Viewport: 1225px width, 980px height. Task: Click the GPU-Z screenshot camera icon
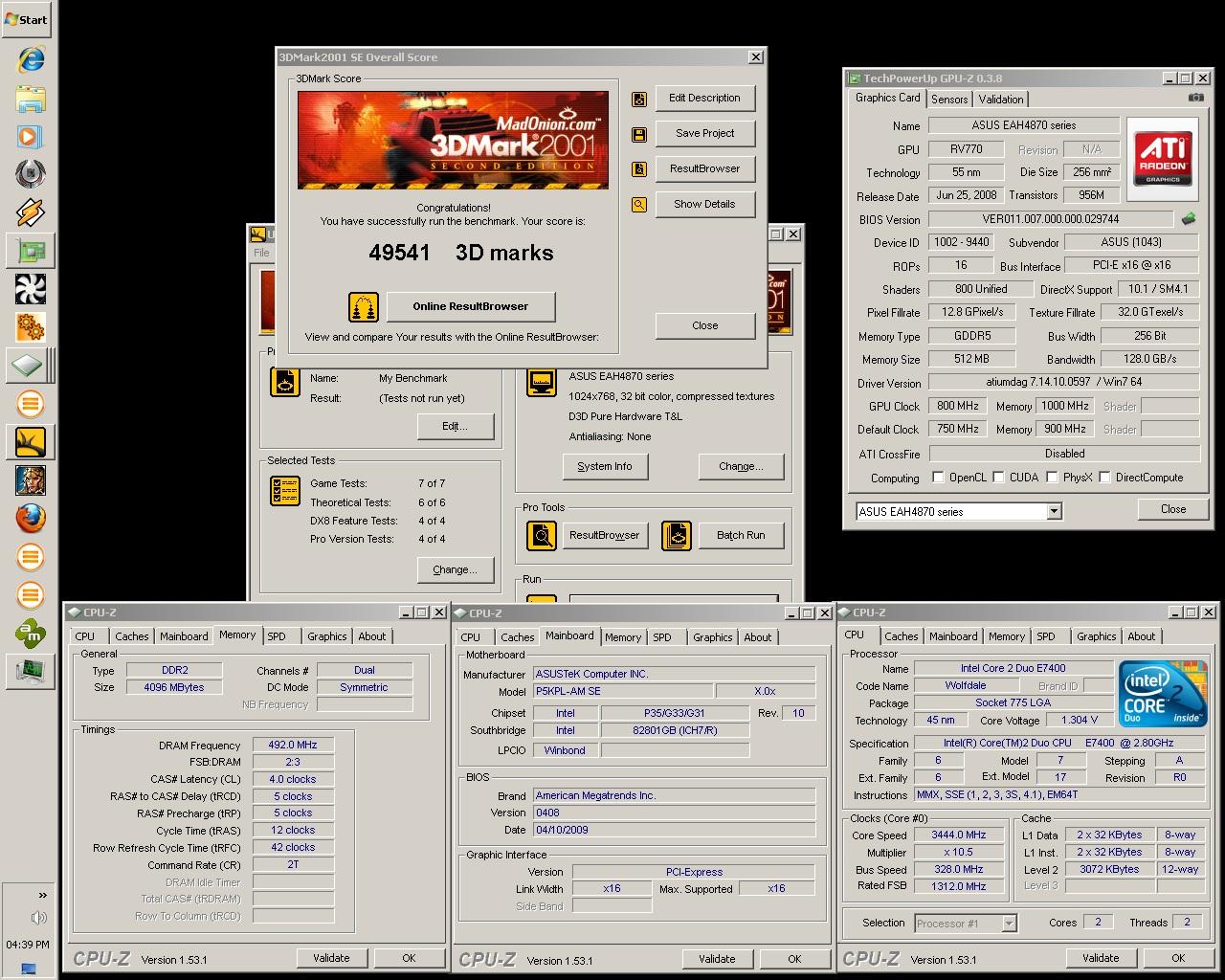pos(1195,97)
